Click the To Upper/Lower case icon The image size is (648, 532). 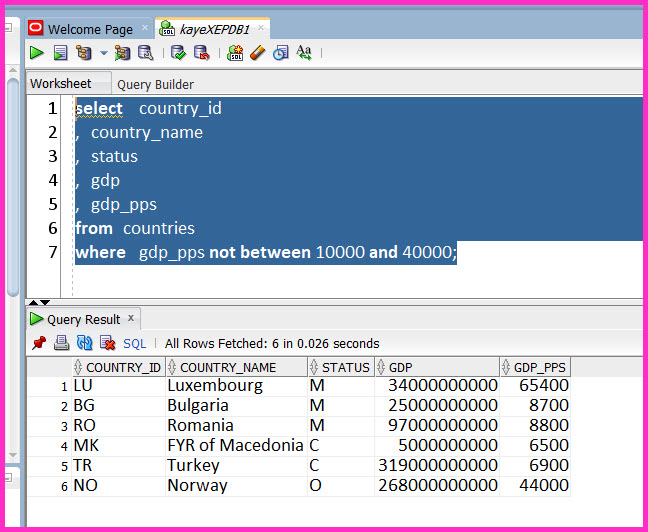(x=304, y=53)
